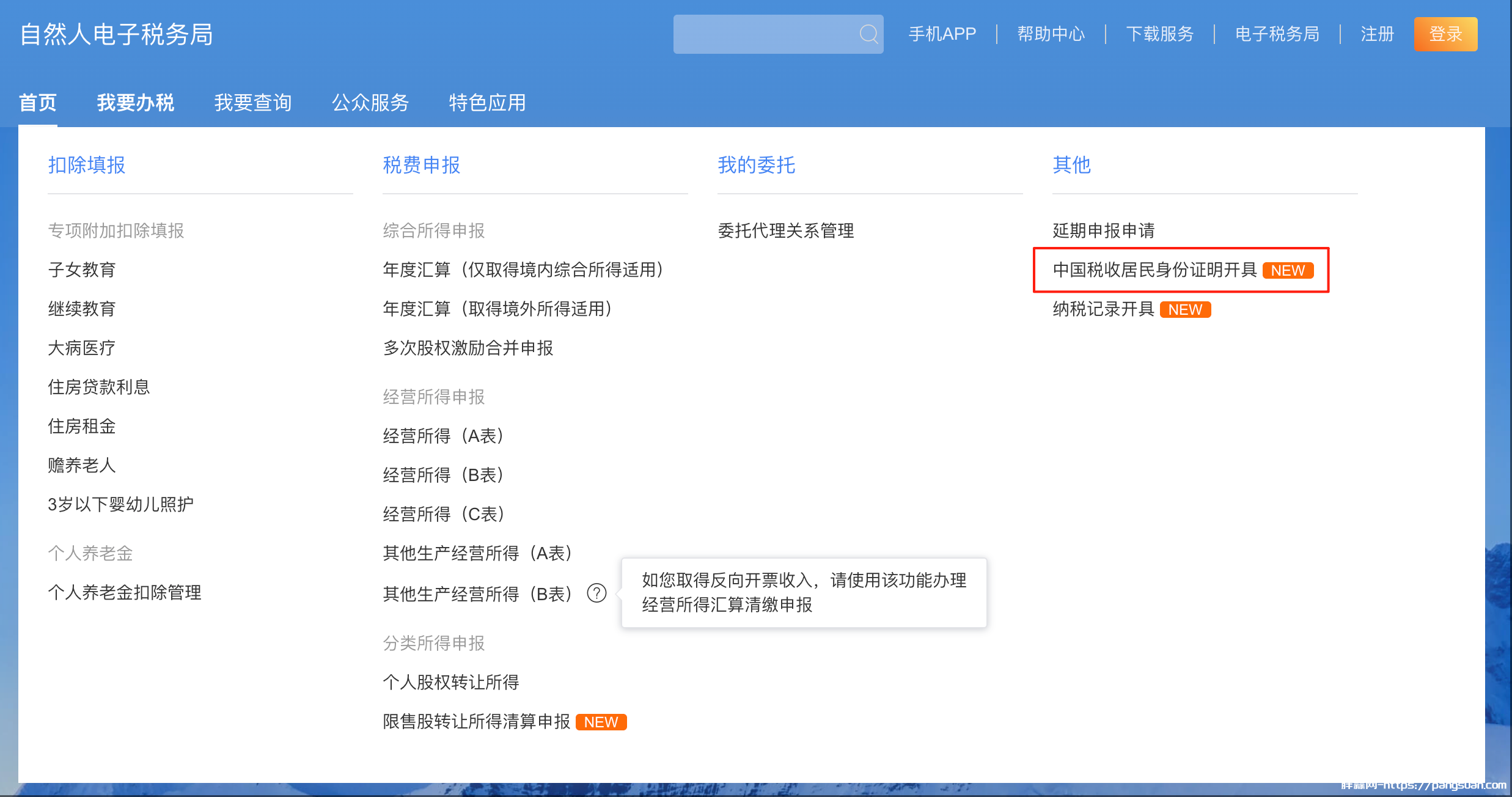Click 注册 register link
Screen dimensions: 1512x797
[1377, 34]
